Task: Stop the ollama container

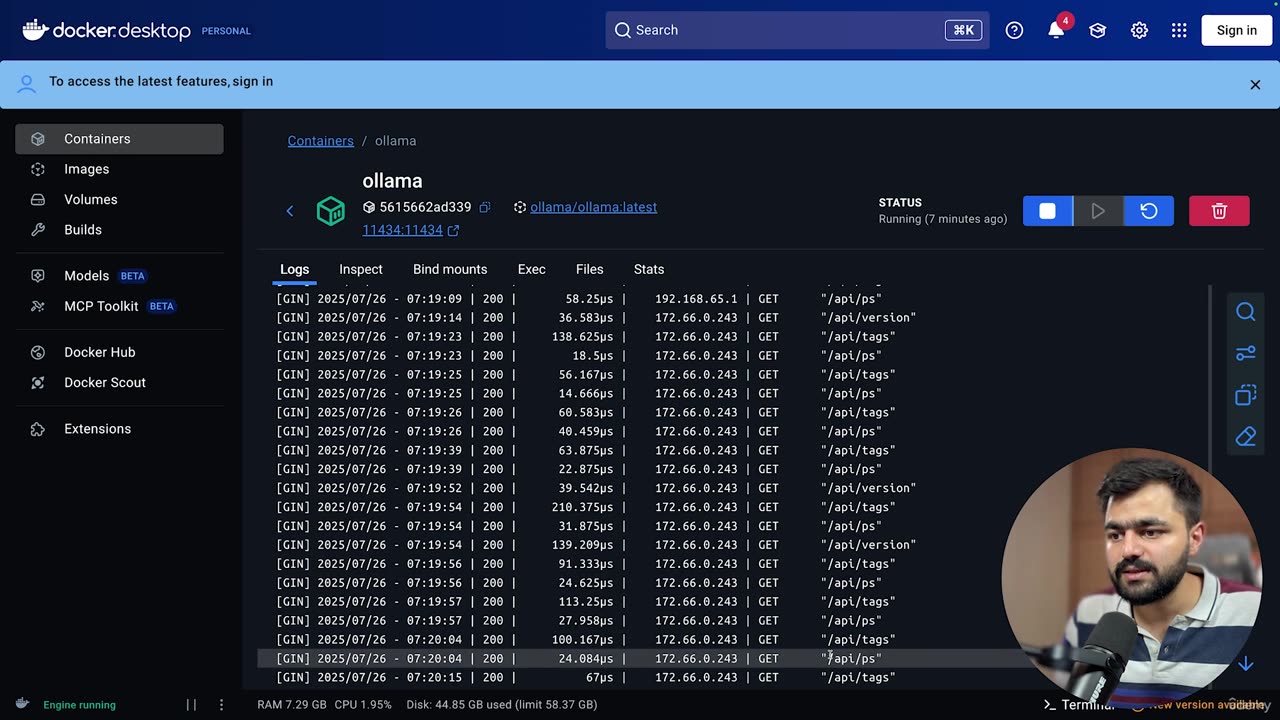Action: [x=1047, y=211]
